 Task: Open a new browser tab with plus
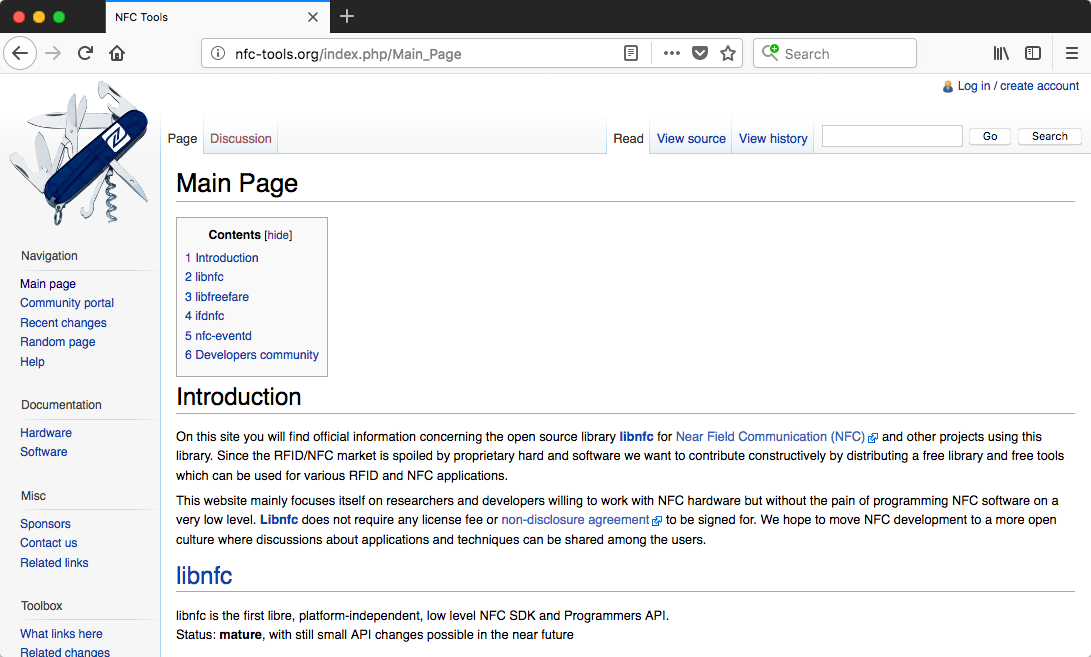[x=347, y=16]
